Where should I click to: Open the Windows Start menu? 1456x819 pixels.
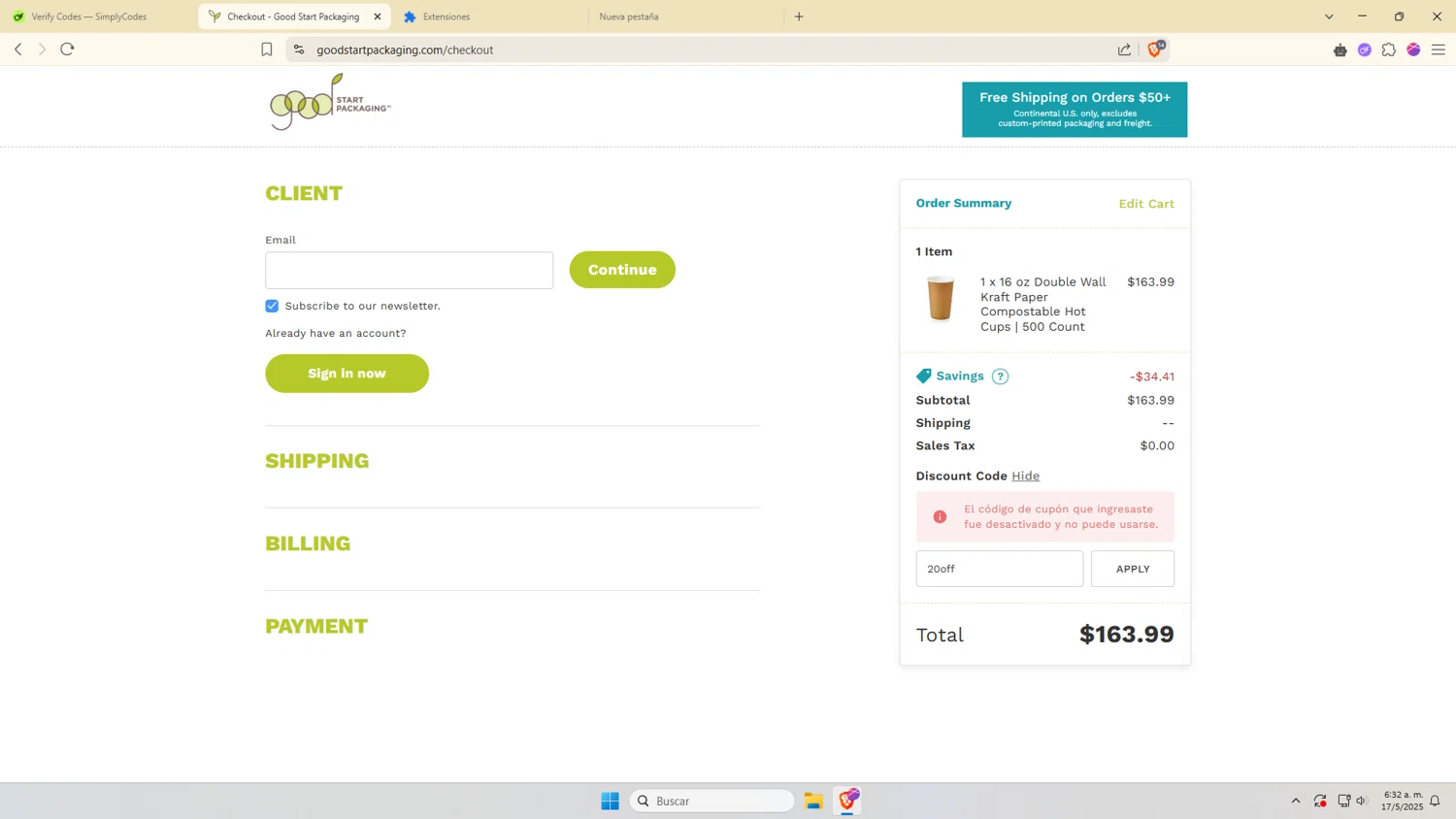tap(610, 801)
